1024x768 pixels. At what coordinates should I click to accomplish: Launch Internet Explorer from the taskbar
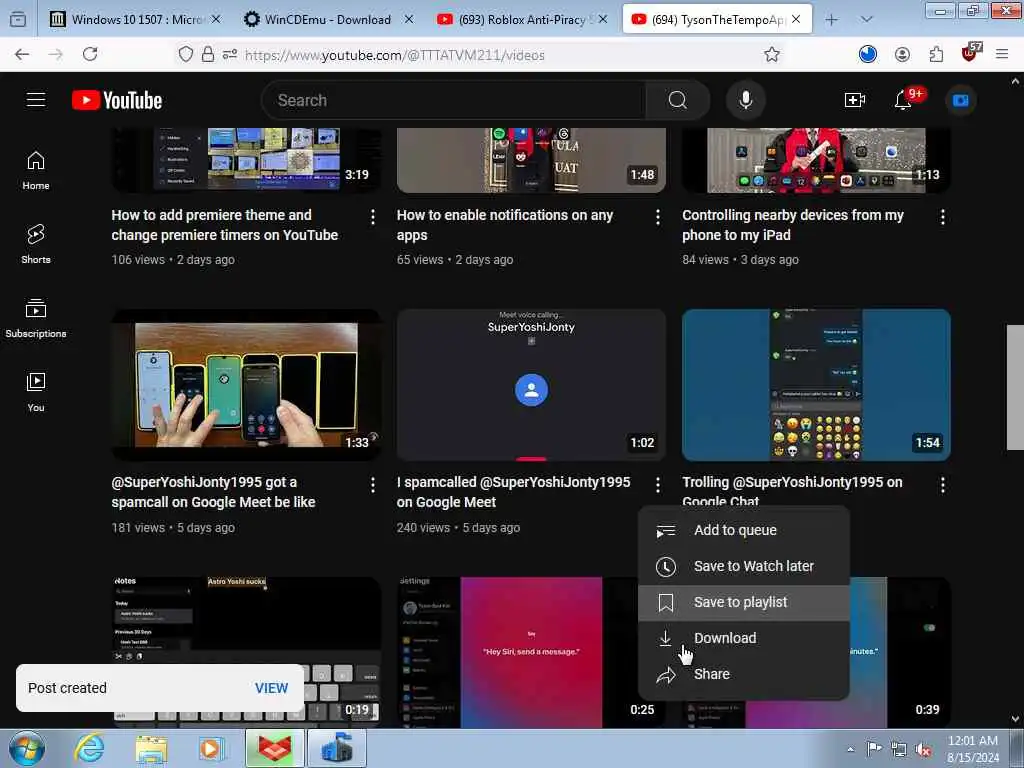pyautogui.click(x=89, y=749)
